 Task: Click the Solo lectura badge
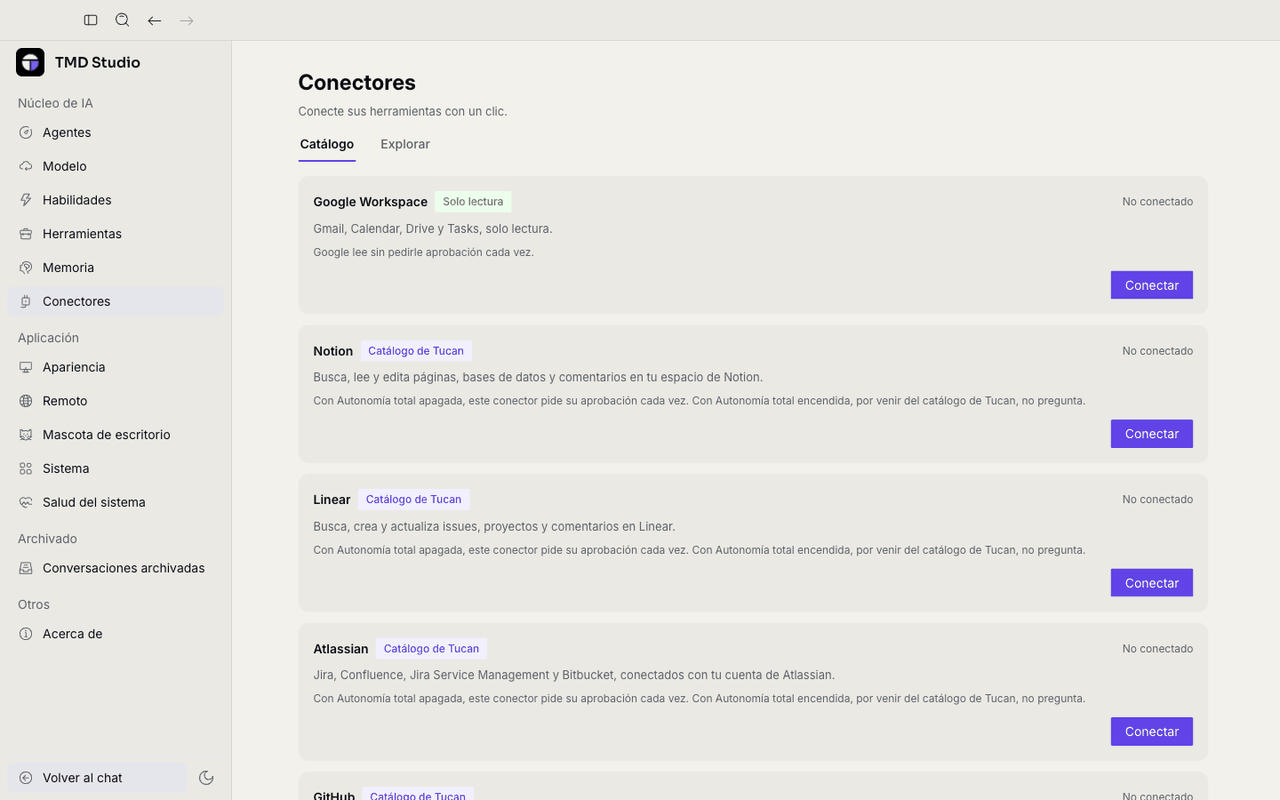(473, 202)
